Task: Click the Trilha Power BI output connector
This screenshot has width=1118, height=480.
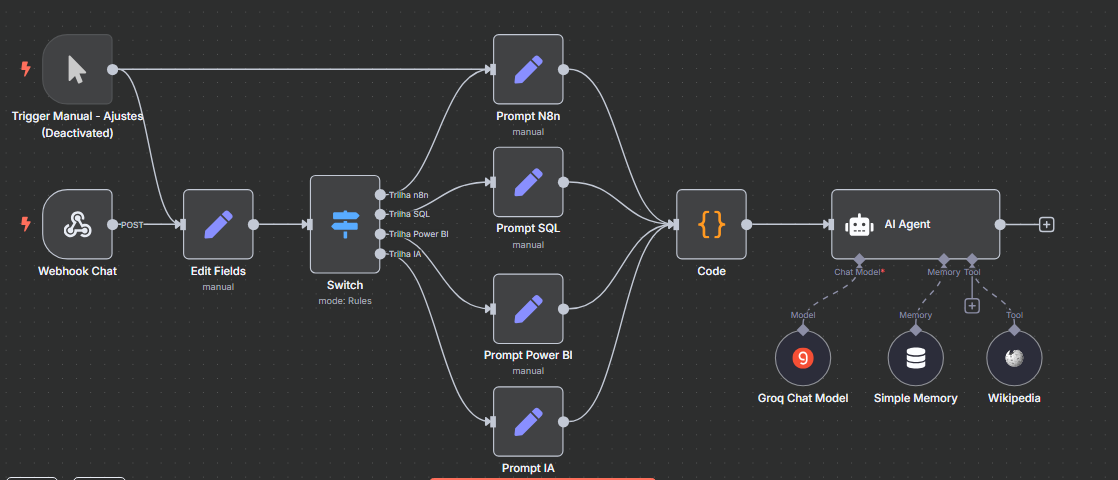Action: click(x=380, y=234)
